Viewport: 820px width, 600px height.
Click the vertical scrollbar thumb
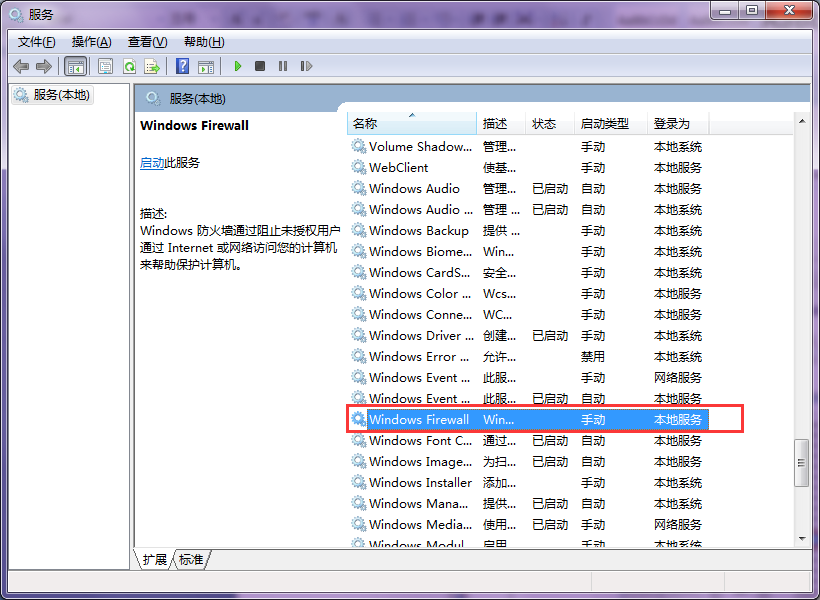802,463
